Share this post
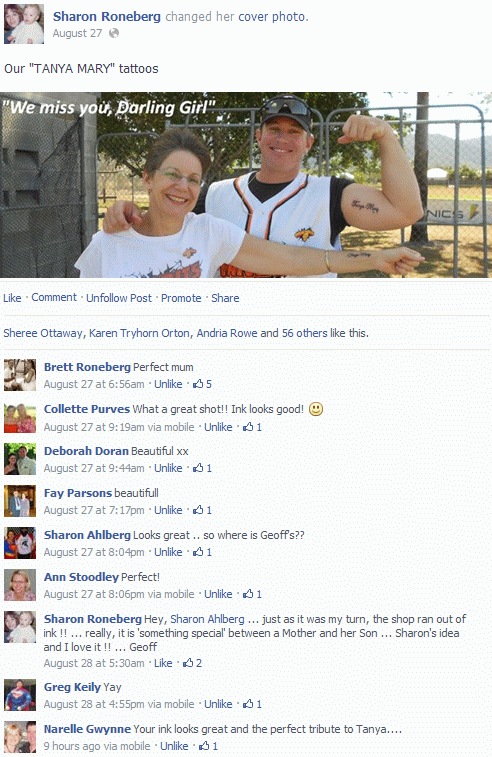Viewport: 492px width, 757px height. (225, 298)
